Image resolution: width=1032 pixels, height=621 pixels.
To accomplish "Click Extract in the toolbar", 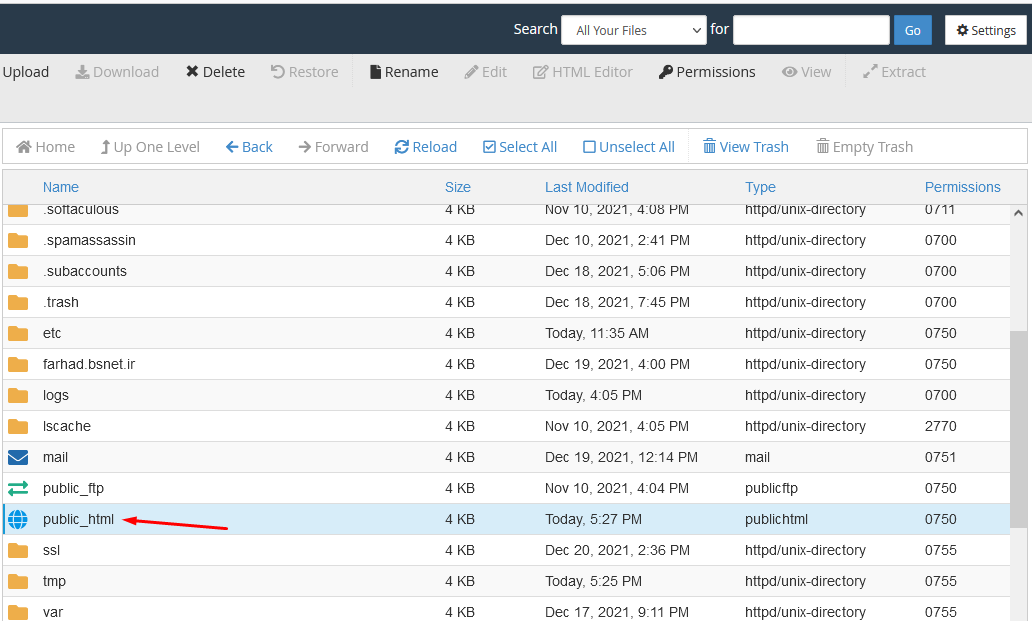I will tap(894, 72).
